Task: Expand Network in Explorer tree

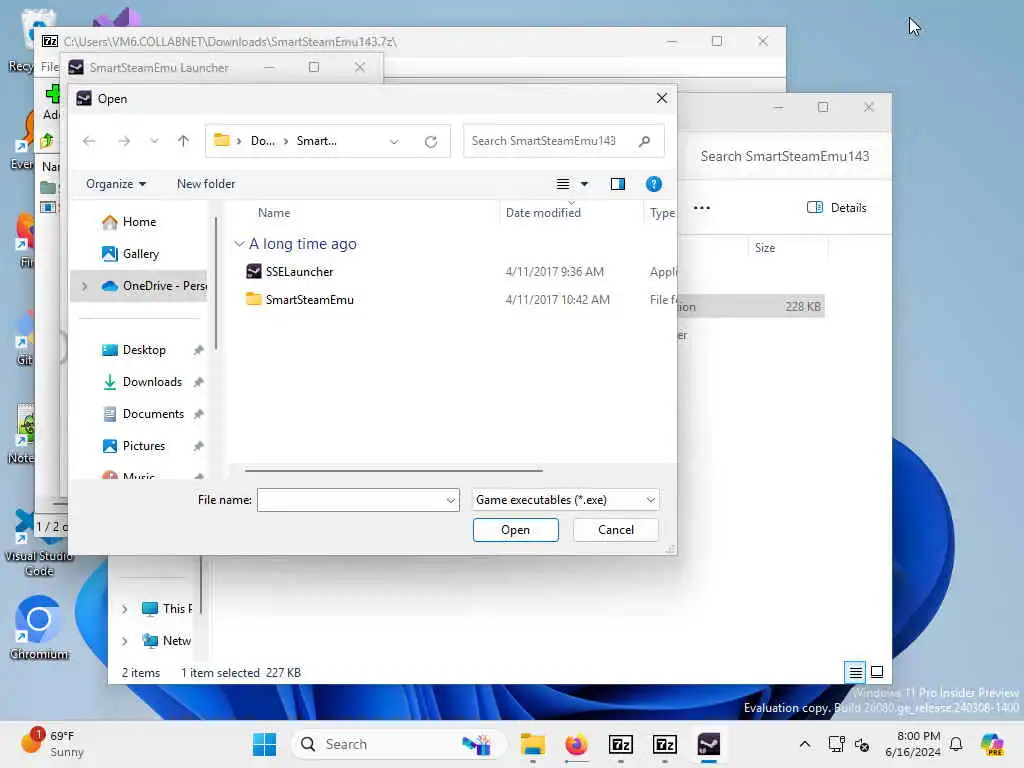Action: tap(125, 641)
